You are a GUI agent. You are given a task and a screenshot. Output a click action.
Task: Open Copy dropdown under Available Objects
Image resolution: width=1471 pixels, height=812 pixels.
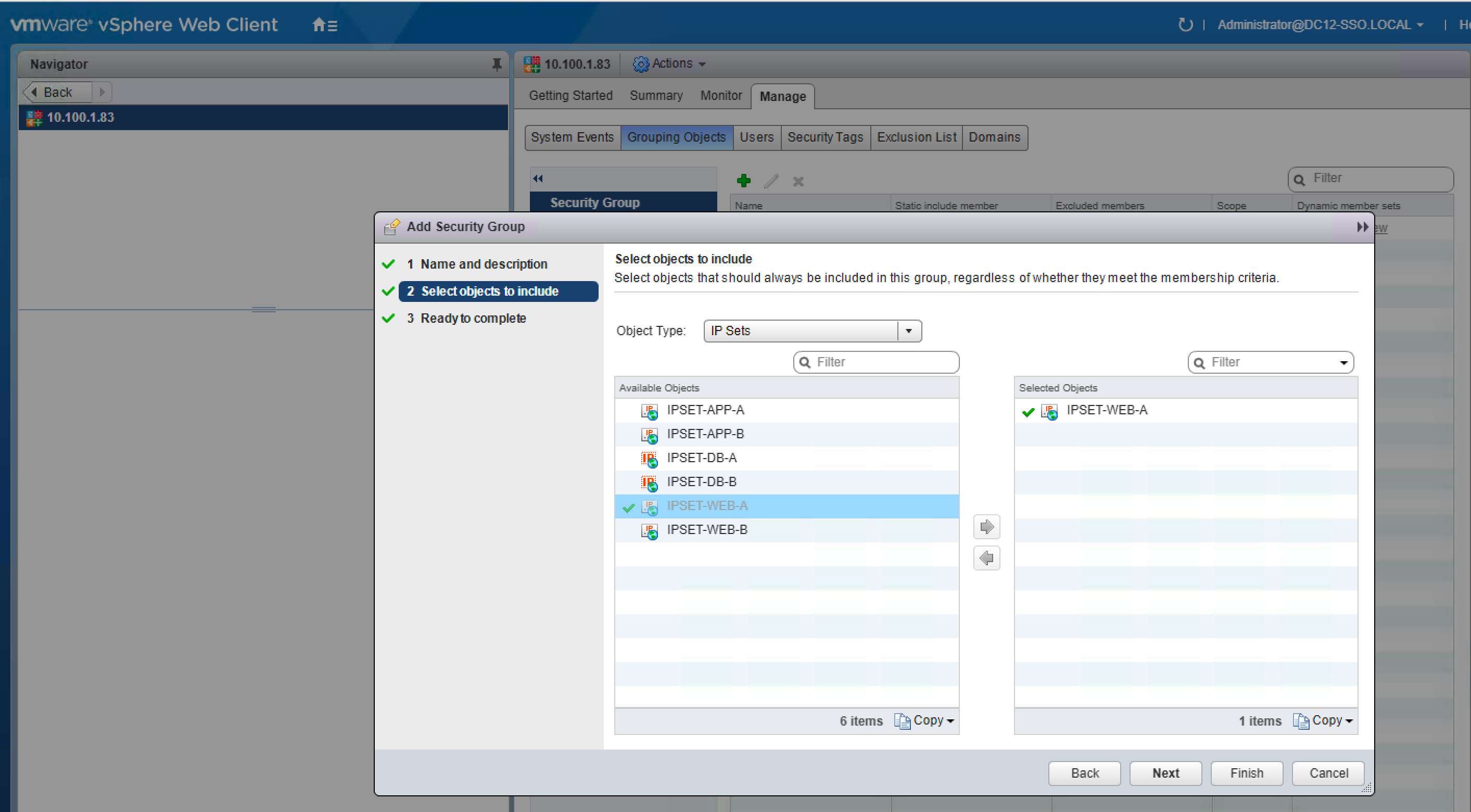(932, 720)
